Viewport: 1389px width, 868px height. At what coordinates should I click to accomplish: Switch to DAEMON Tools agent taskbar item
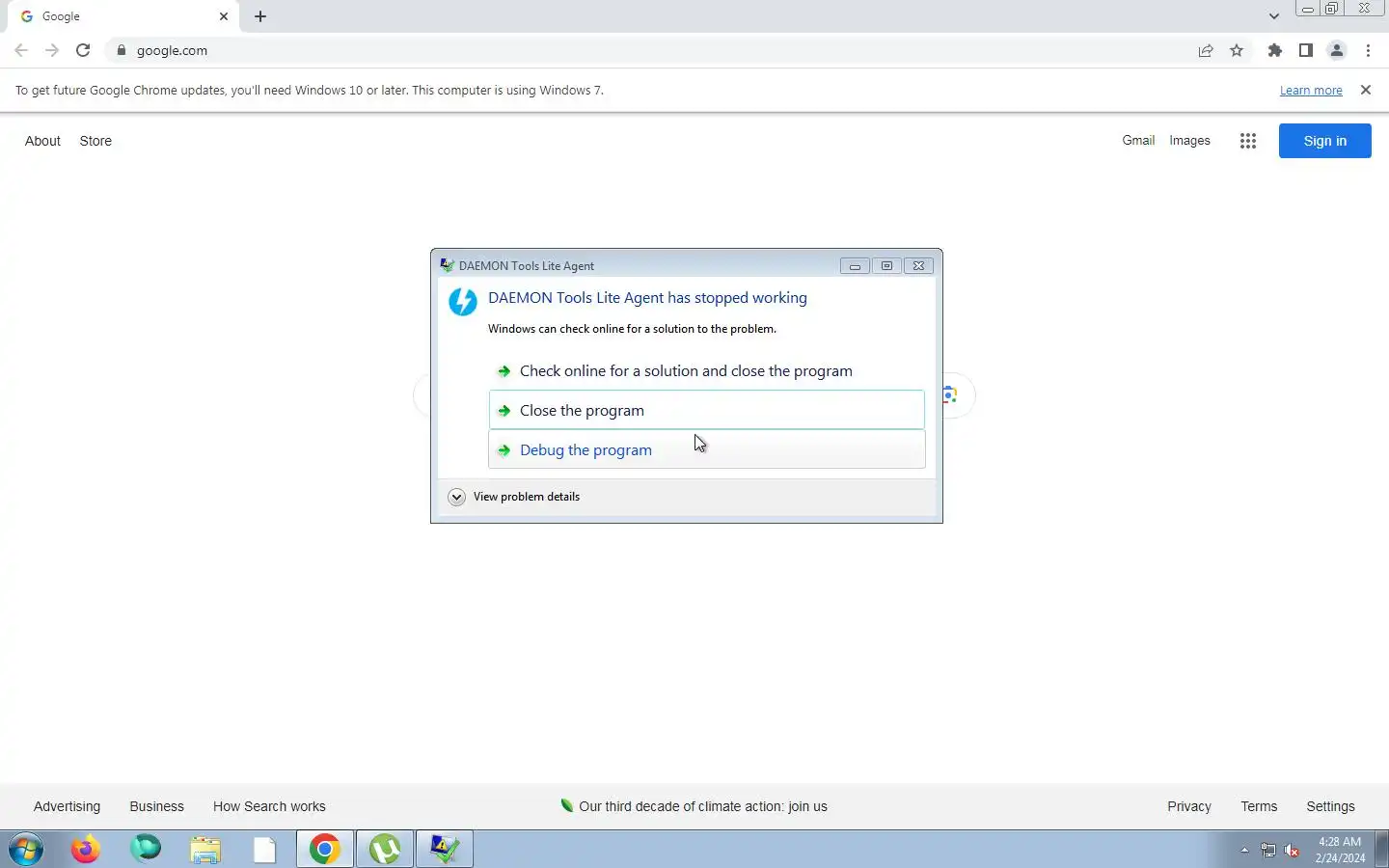(x=445, y=849)
